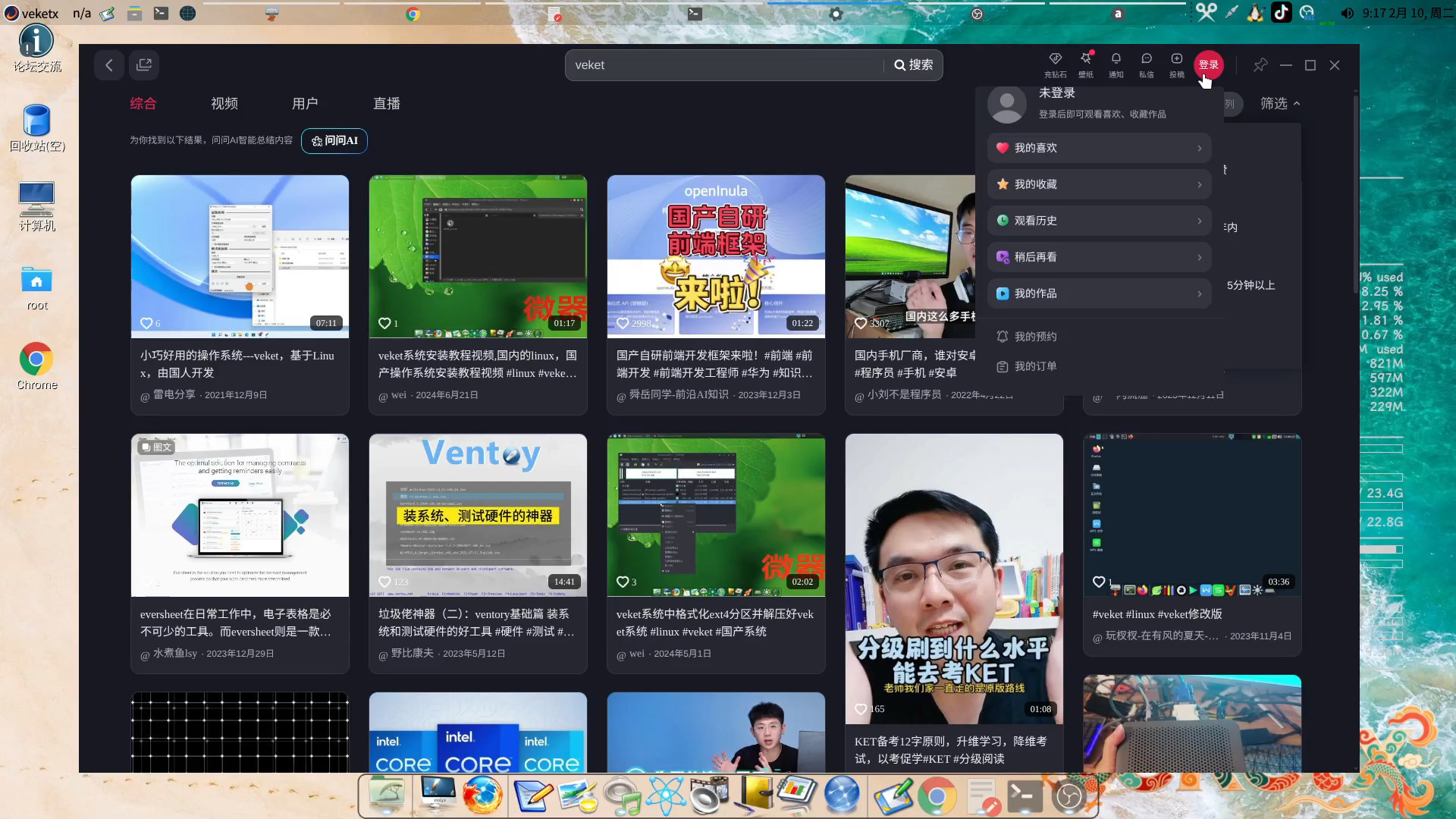
Task: Collapse the 筛选 filter panel
Action: click(x=1280, y=103)
